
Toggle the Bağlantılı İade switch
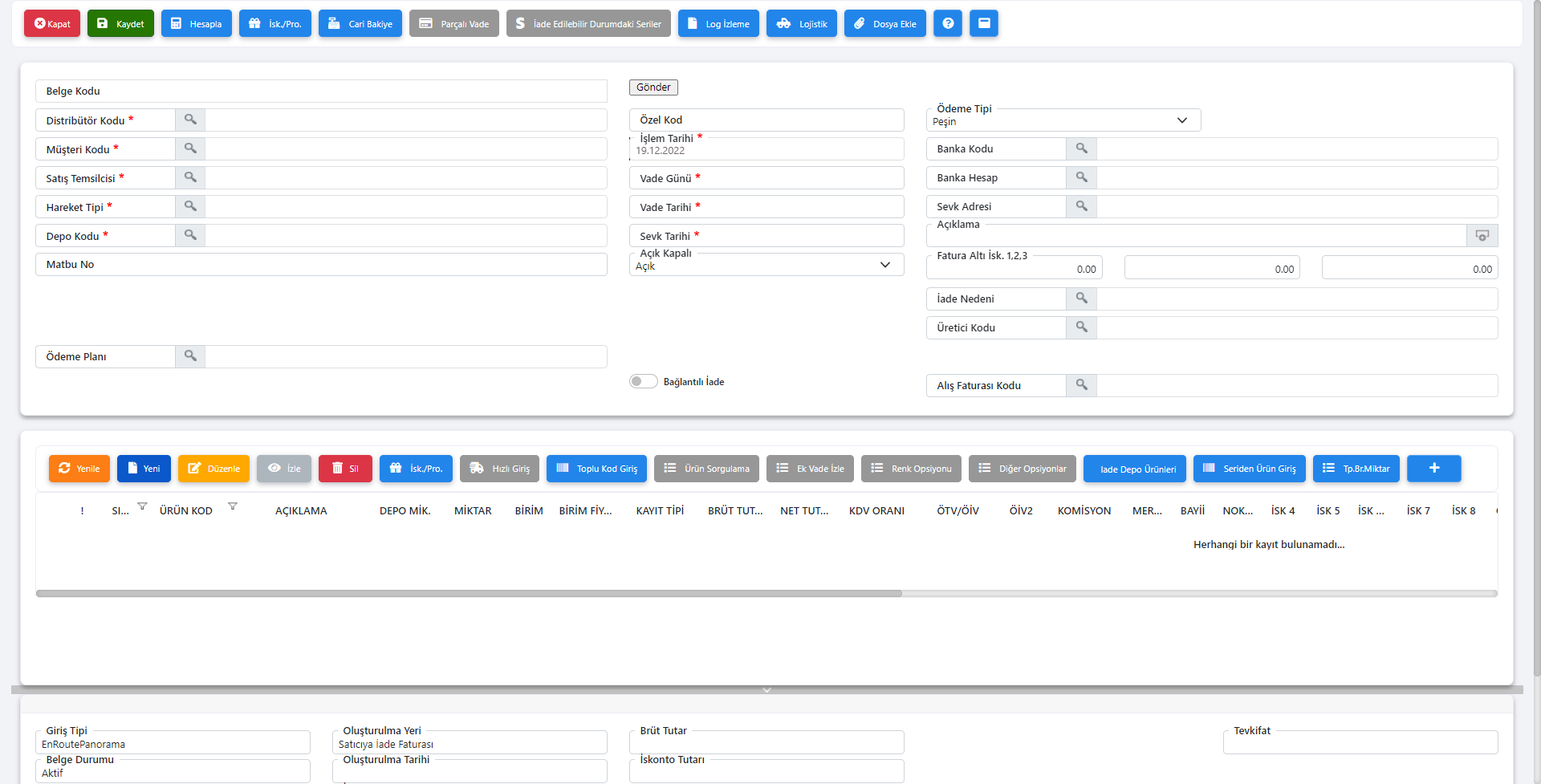click(x=643, y=381)
